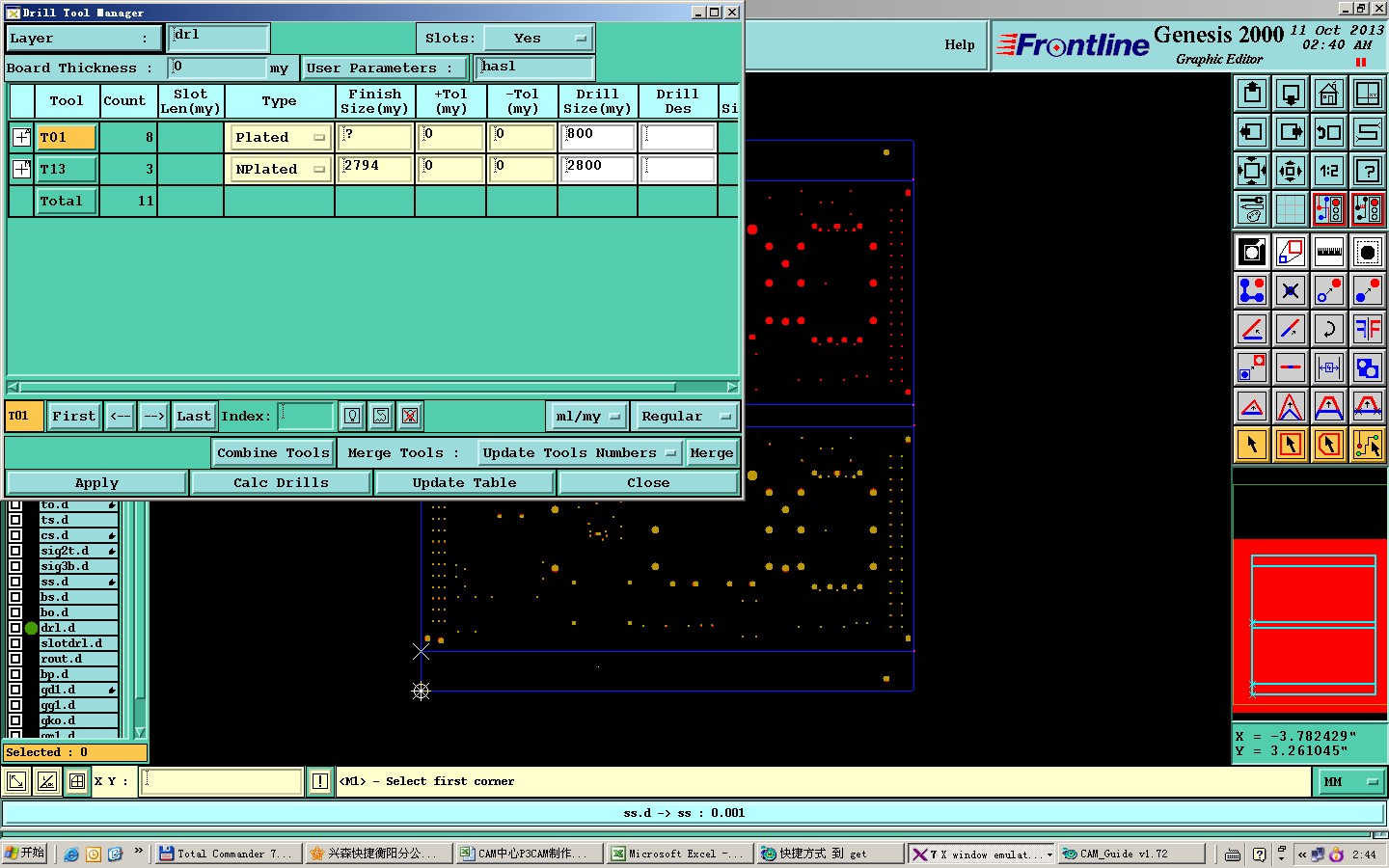The image size is (1389, 868).
Task: Click the Combine Tools button
Action: [273, 453]
